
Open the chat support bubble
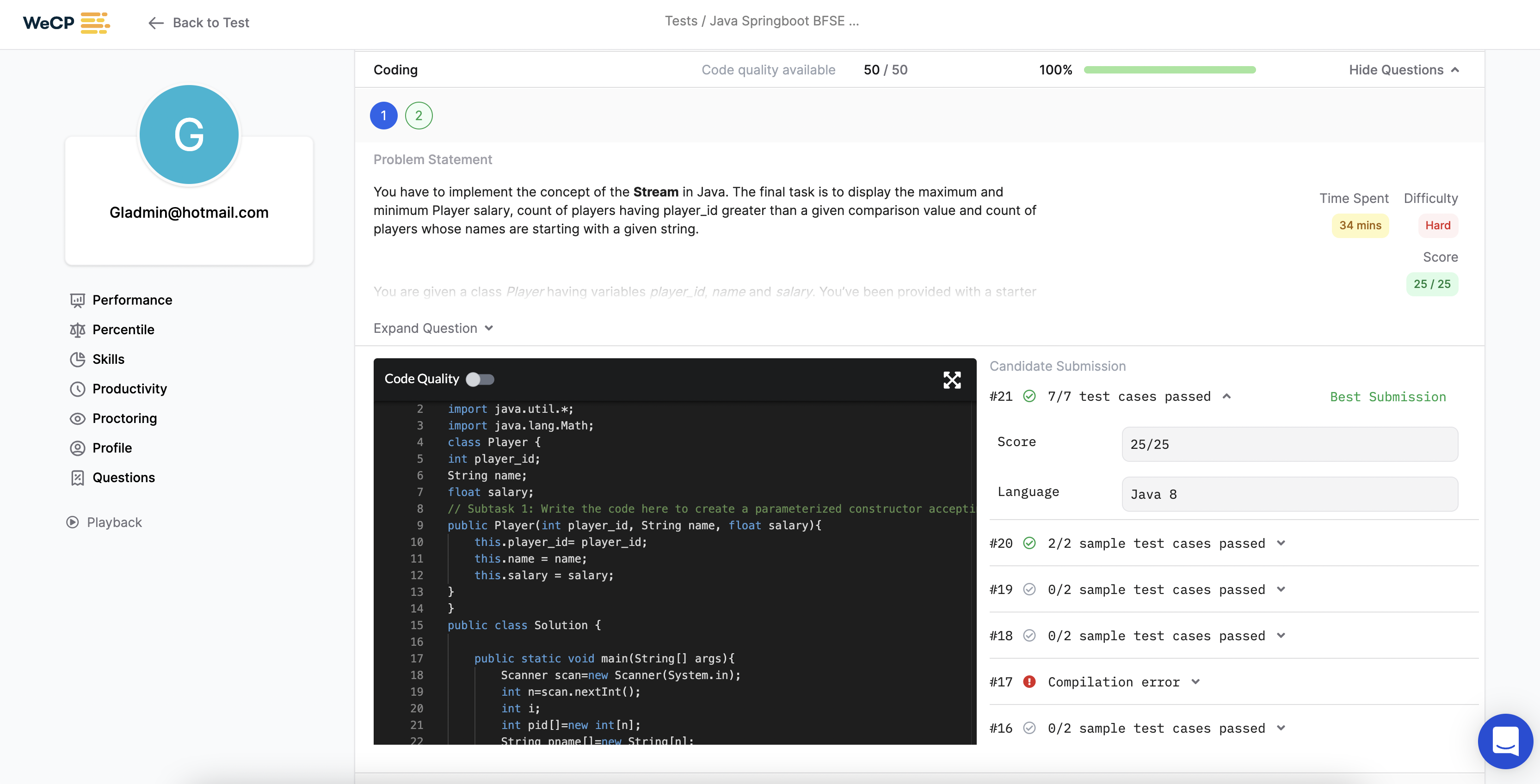point(1505,741)
